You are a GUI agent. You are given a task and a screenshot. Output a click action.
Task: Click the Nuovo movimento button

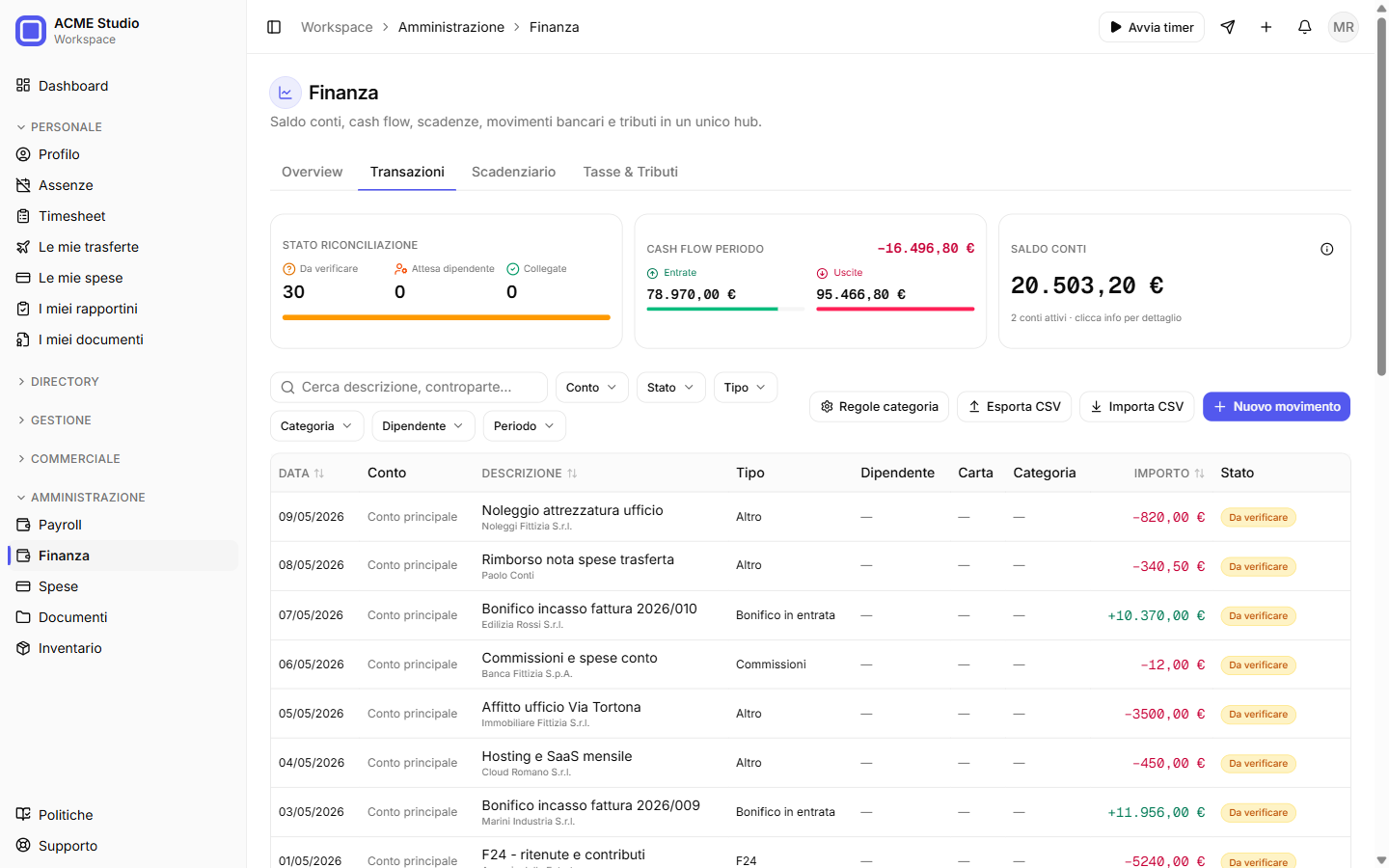point(1276,407)
